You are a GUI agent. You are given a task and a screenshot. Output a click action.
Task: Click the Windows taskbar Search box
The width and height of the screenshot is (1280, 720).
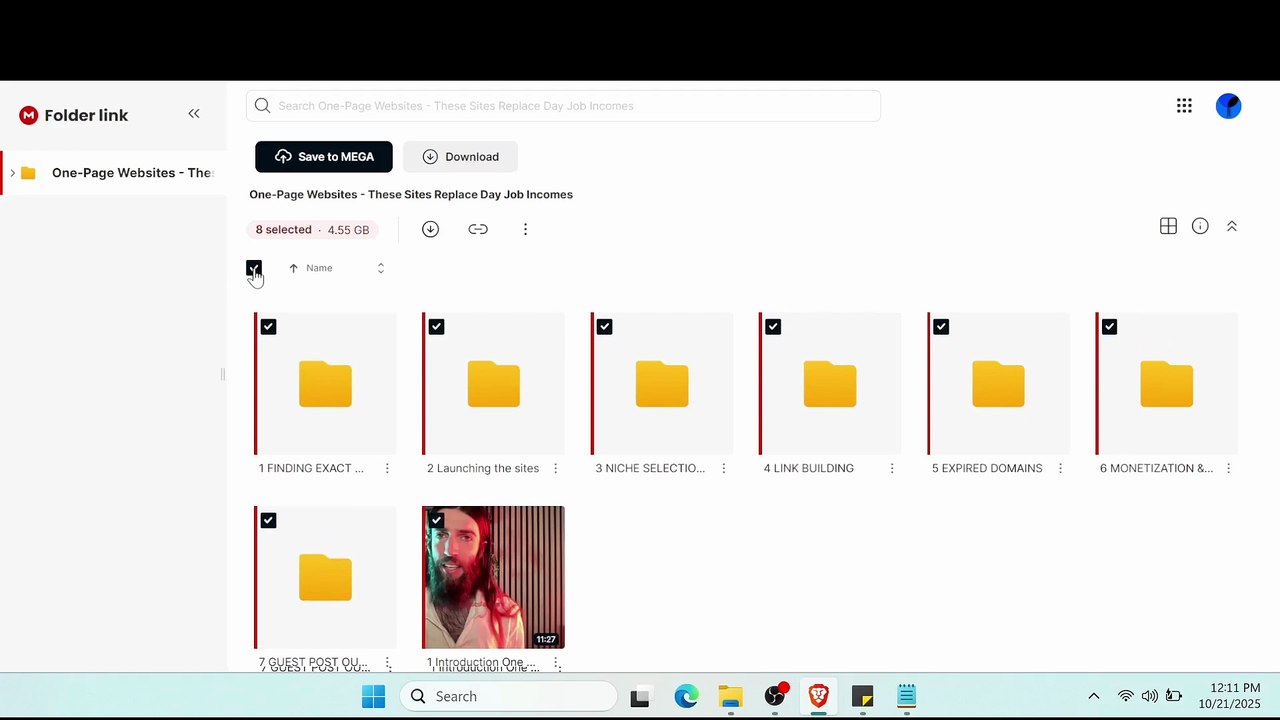[x=509, y=696]
